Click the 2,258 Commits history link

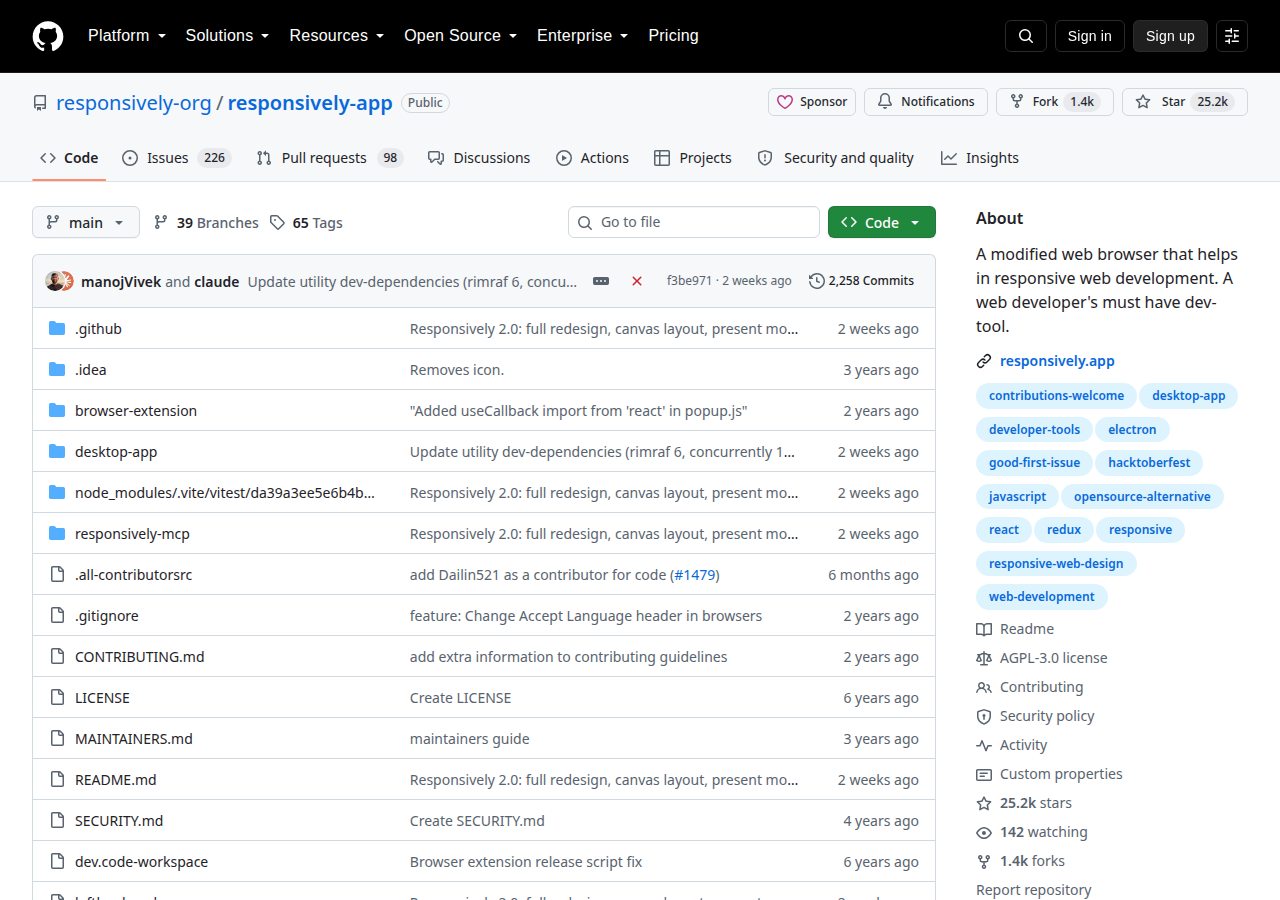tap(861, 281)
